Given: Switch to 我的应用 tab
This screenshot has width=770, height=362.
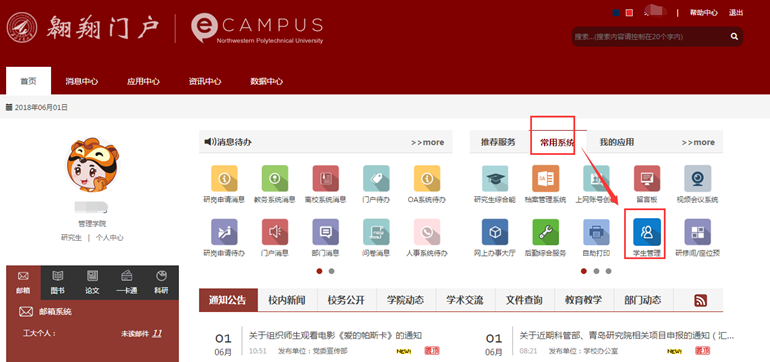Looking at the screenshot, I should (617, 142).
